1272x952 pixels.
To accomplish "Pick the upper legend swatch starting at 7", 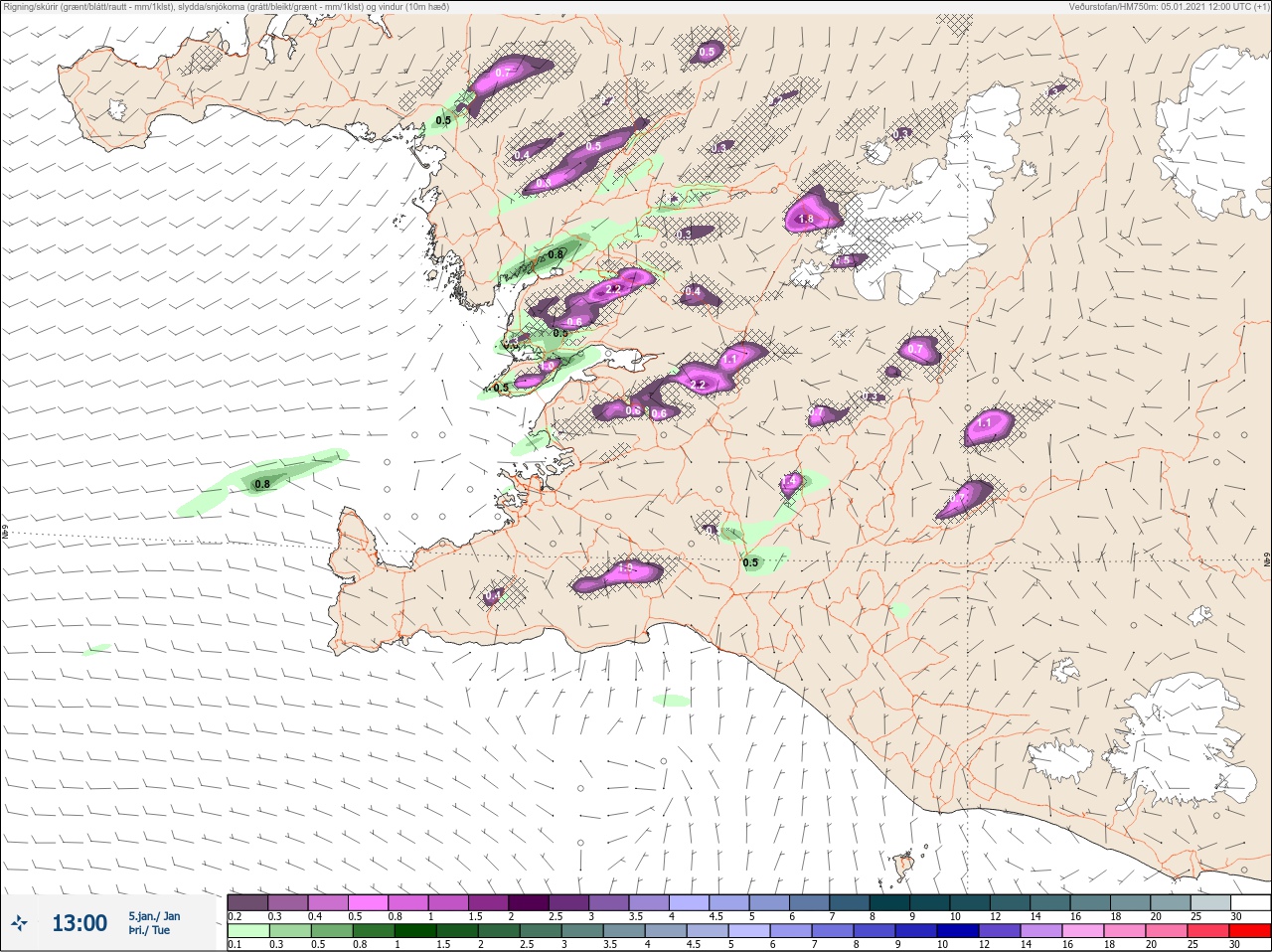I will [x=851, y=902].
